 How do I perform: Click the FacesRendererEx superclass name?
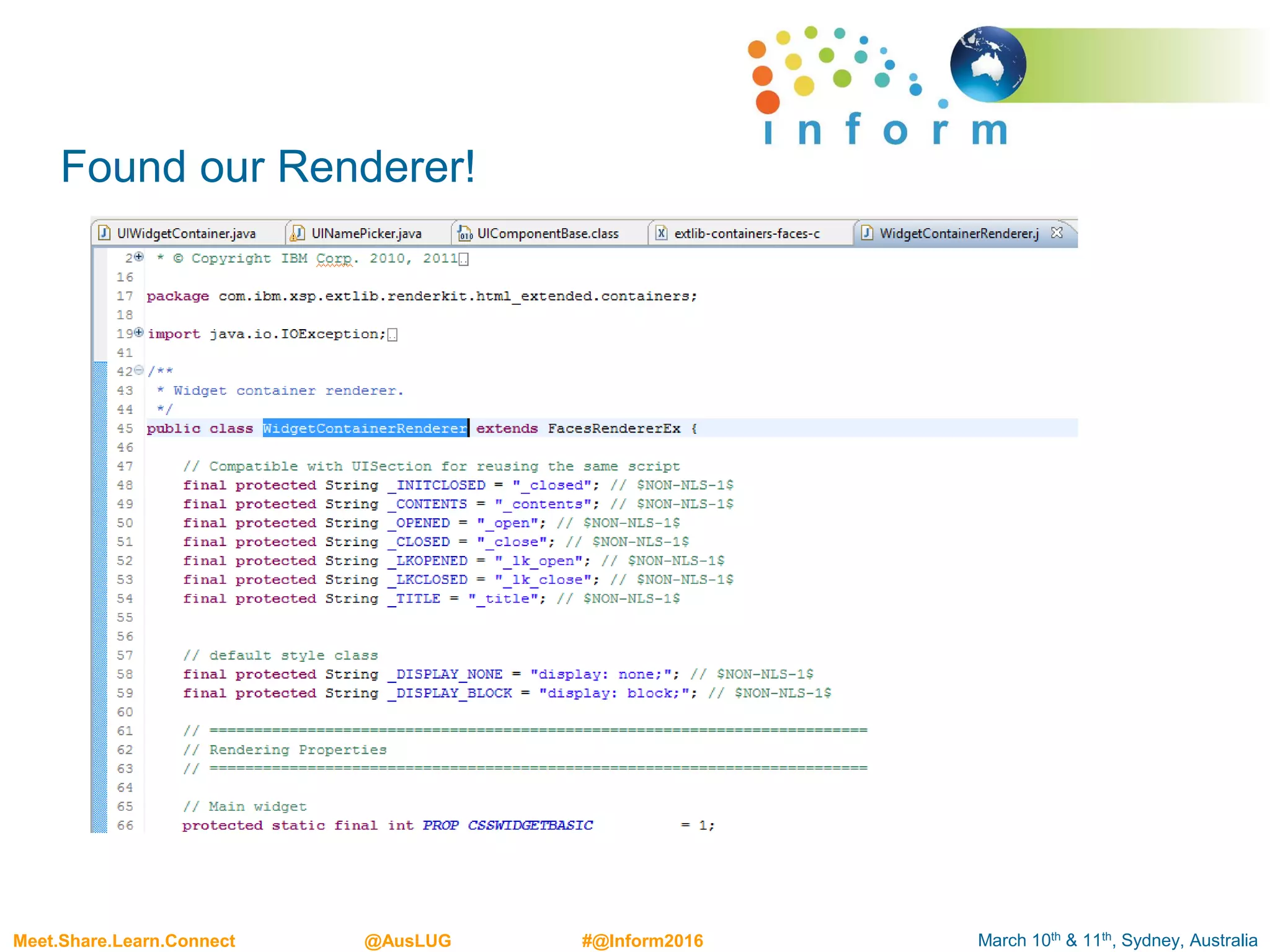pyautogui.click(x=613, y=428)
